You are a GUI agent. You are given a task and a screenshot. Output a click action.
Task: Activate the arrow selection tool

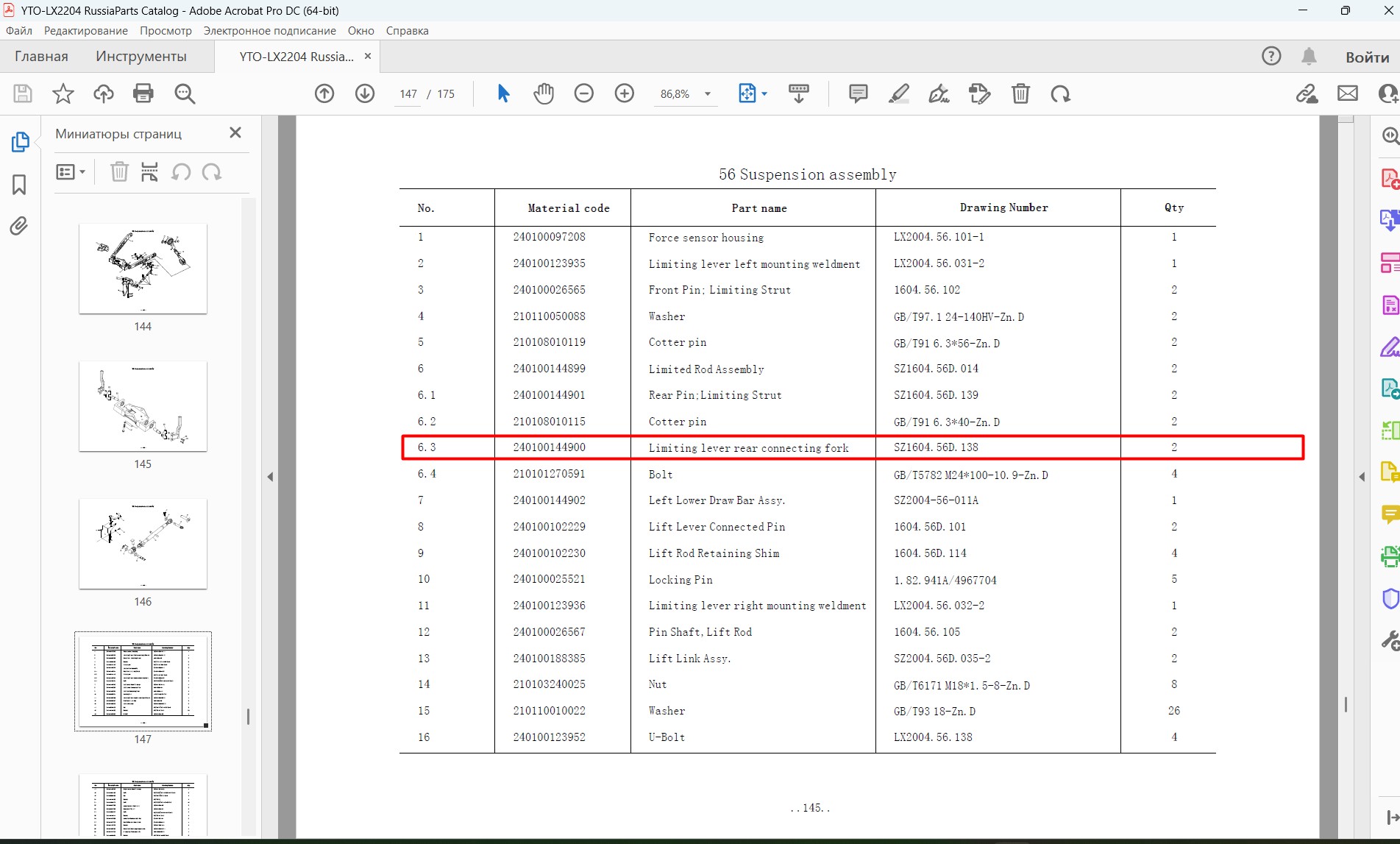point(503,93)
